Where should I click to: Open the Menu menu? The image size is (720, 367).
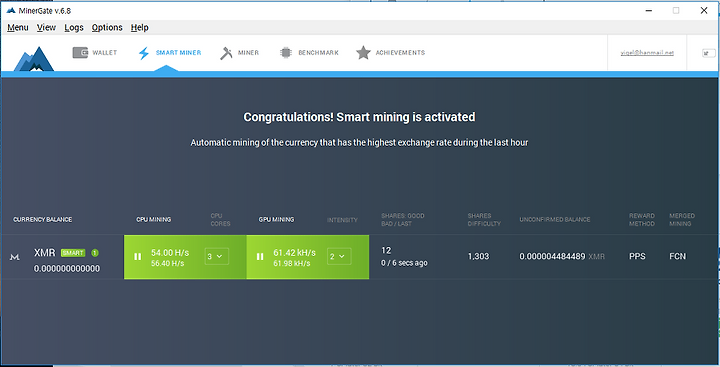[18, 28]
